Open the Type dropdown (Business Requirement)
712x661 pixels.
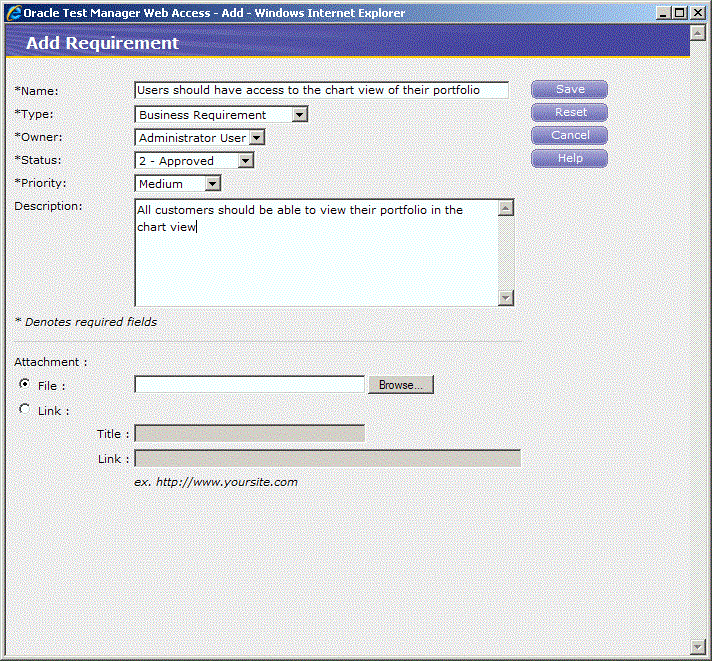[x=221, y=114]
